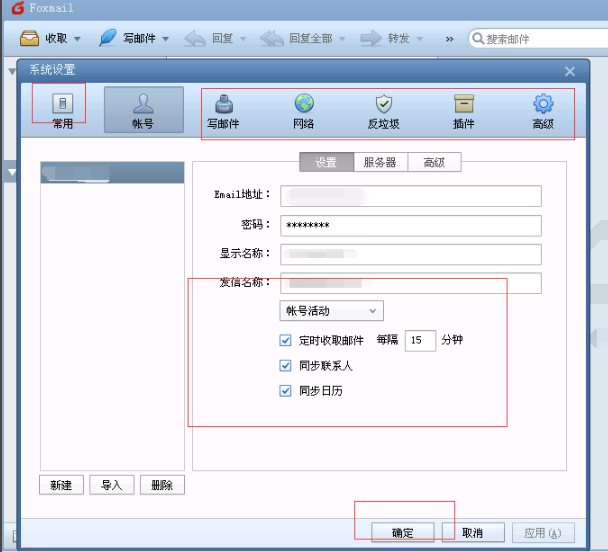The image size is (608, 552).
Task: Expand the 帐号活动 dropdown
Action: click(331, 311)
